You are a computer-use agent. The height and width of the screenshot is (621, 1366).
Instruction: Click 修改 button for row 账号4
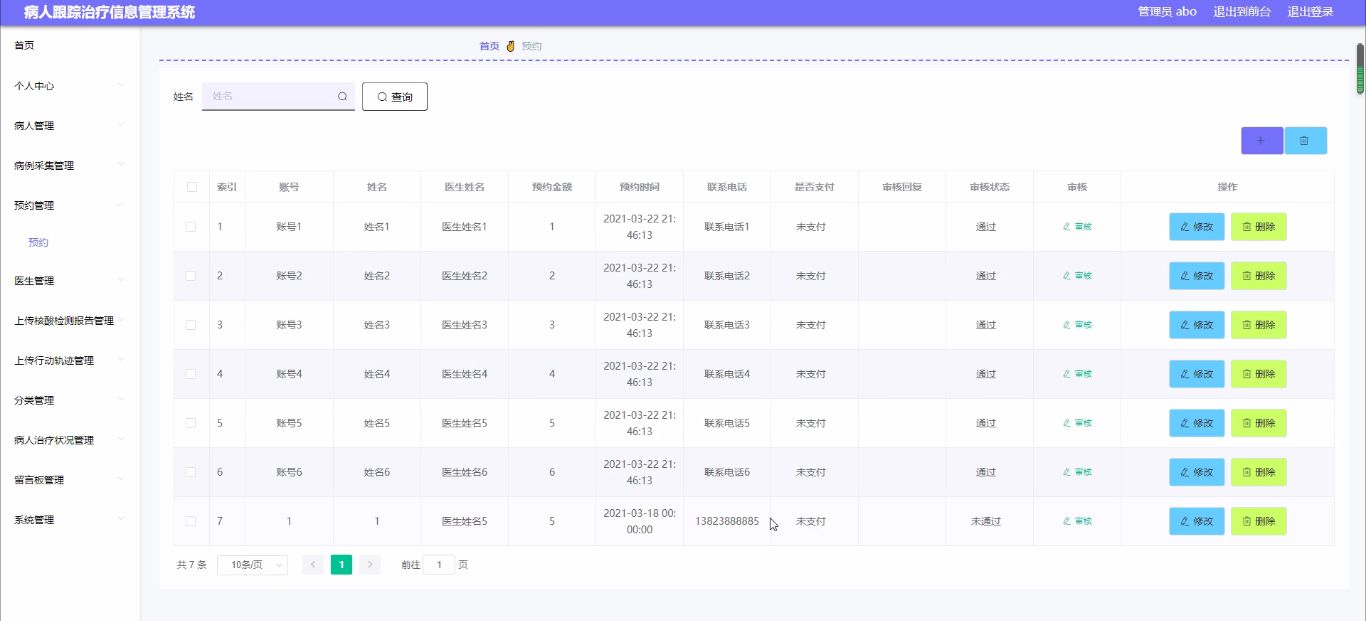(x=1197, y=374)
